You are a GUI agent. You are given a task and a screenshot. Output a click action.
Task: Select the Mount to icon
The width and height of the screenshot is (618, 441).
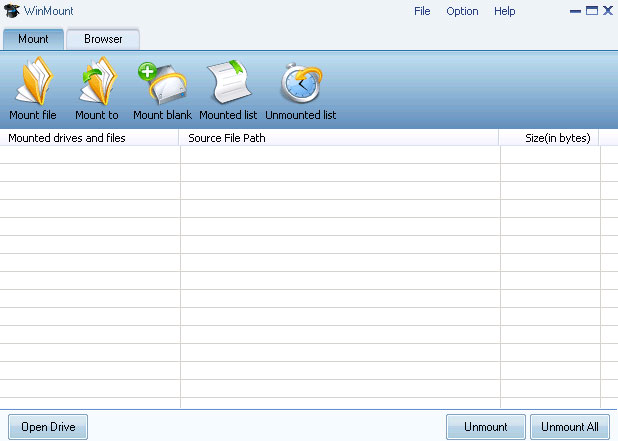[x=97, y=81]
